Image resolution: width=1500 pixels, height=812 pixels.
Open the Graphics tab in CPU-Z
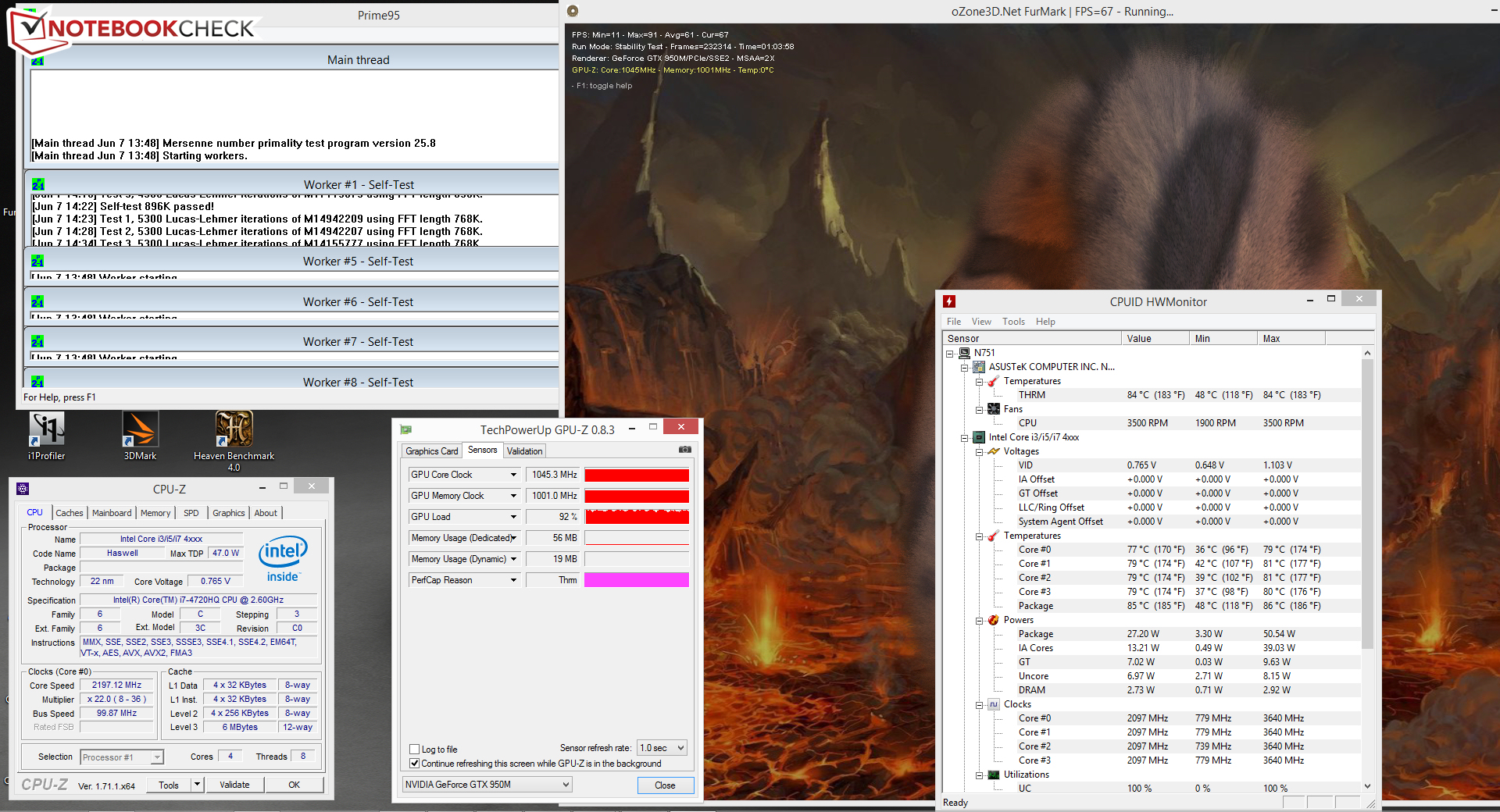click(x=229, y=513)
